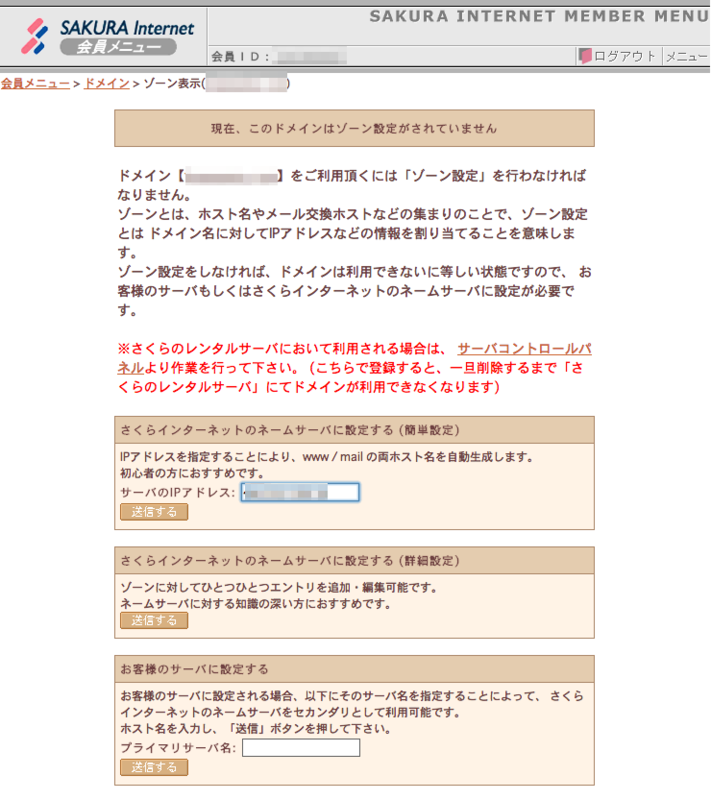Click text ネームサーバに対する知識の深い方におすすめです。
Viewport: 711px width, 800px height.
click(258, 604)
